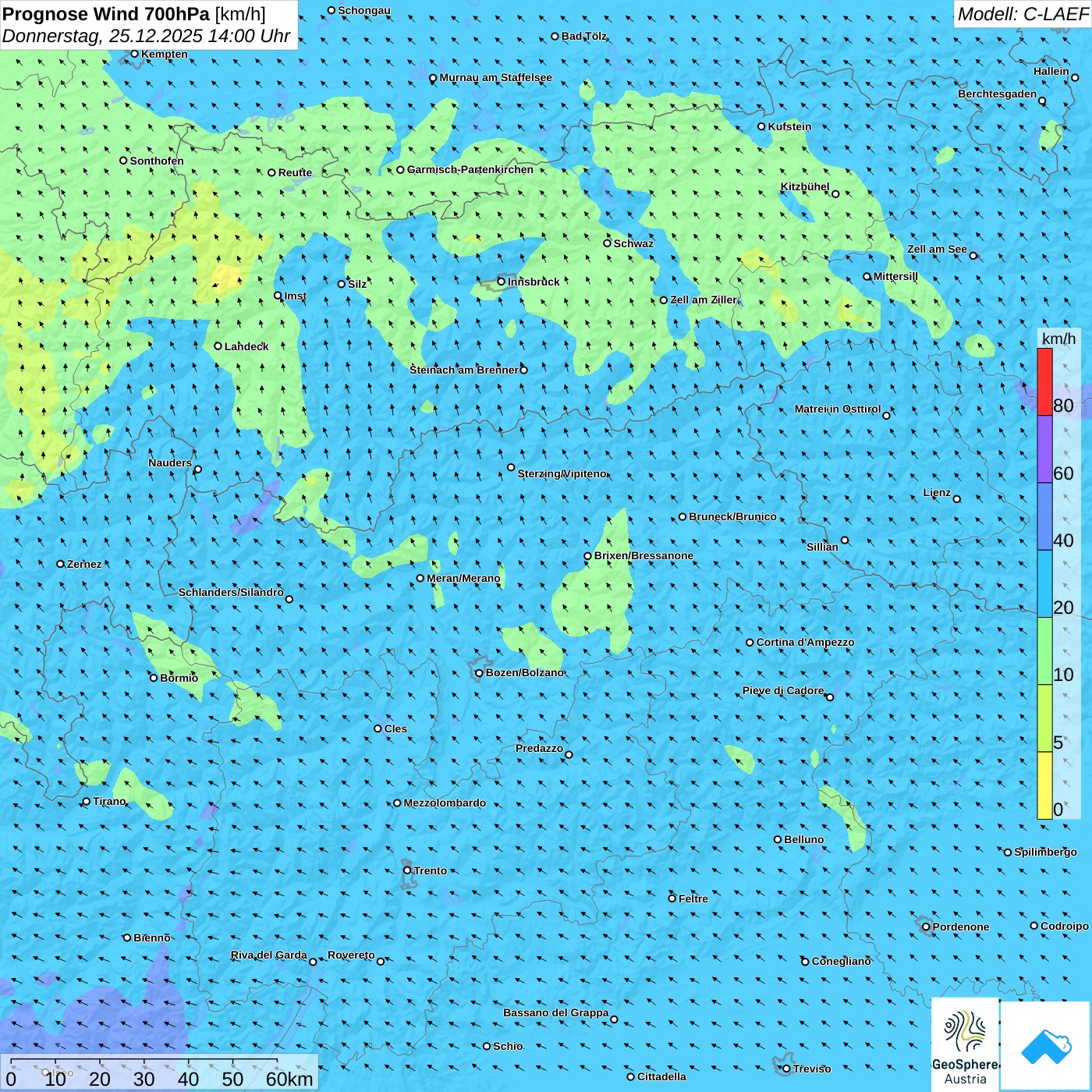The width and height of the screenshot is (1092, 1092).
Task: Select the light-blue 20–40 km/h legend color
Action: pyautogui.click(x=1044, y=584)
